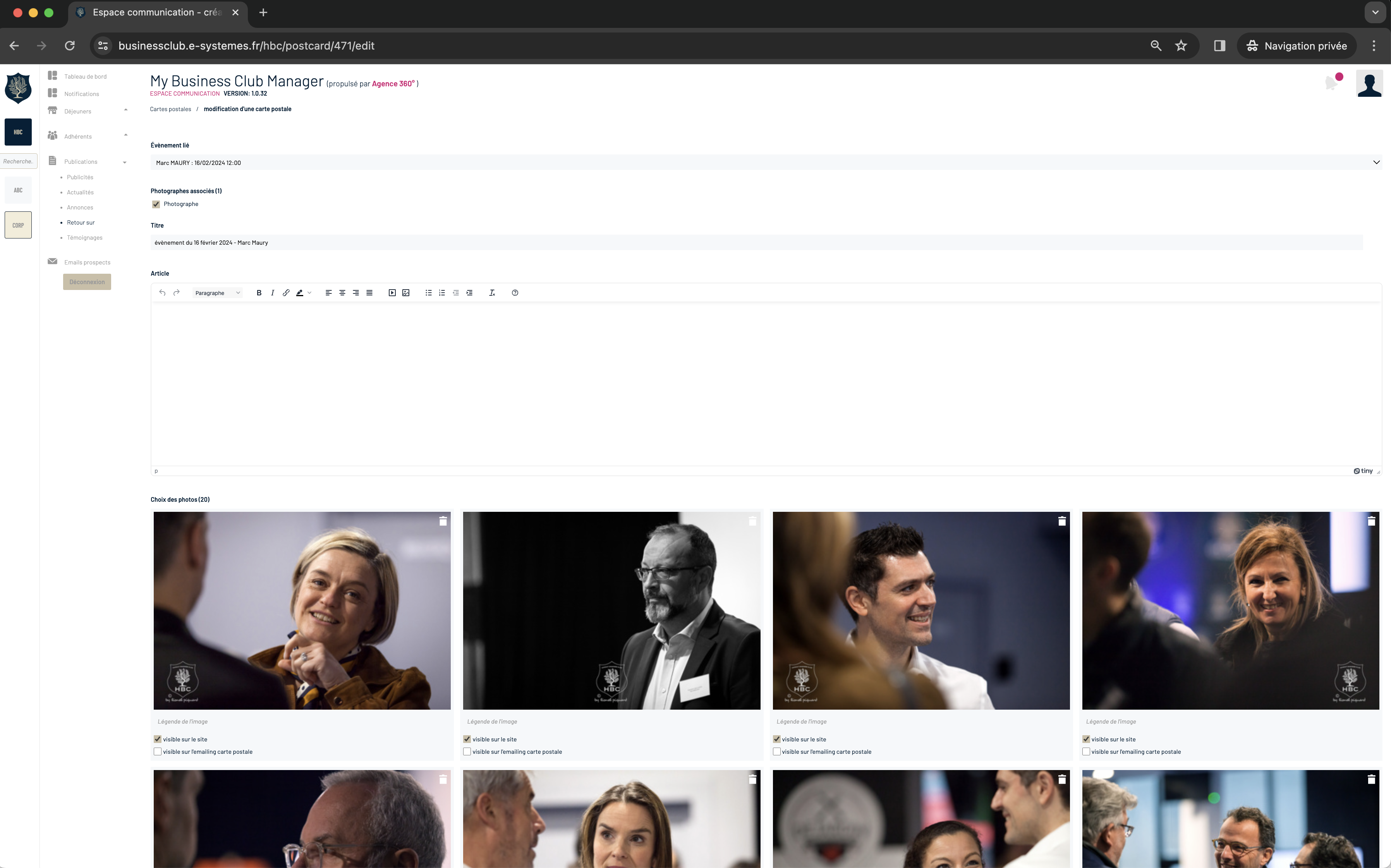Open the editor help icon
The image size is (1391, 868).
[515, 293]
